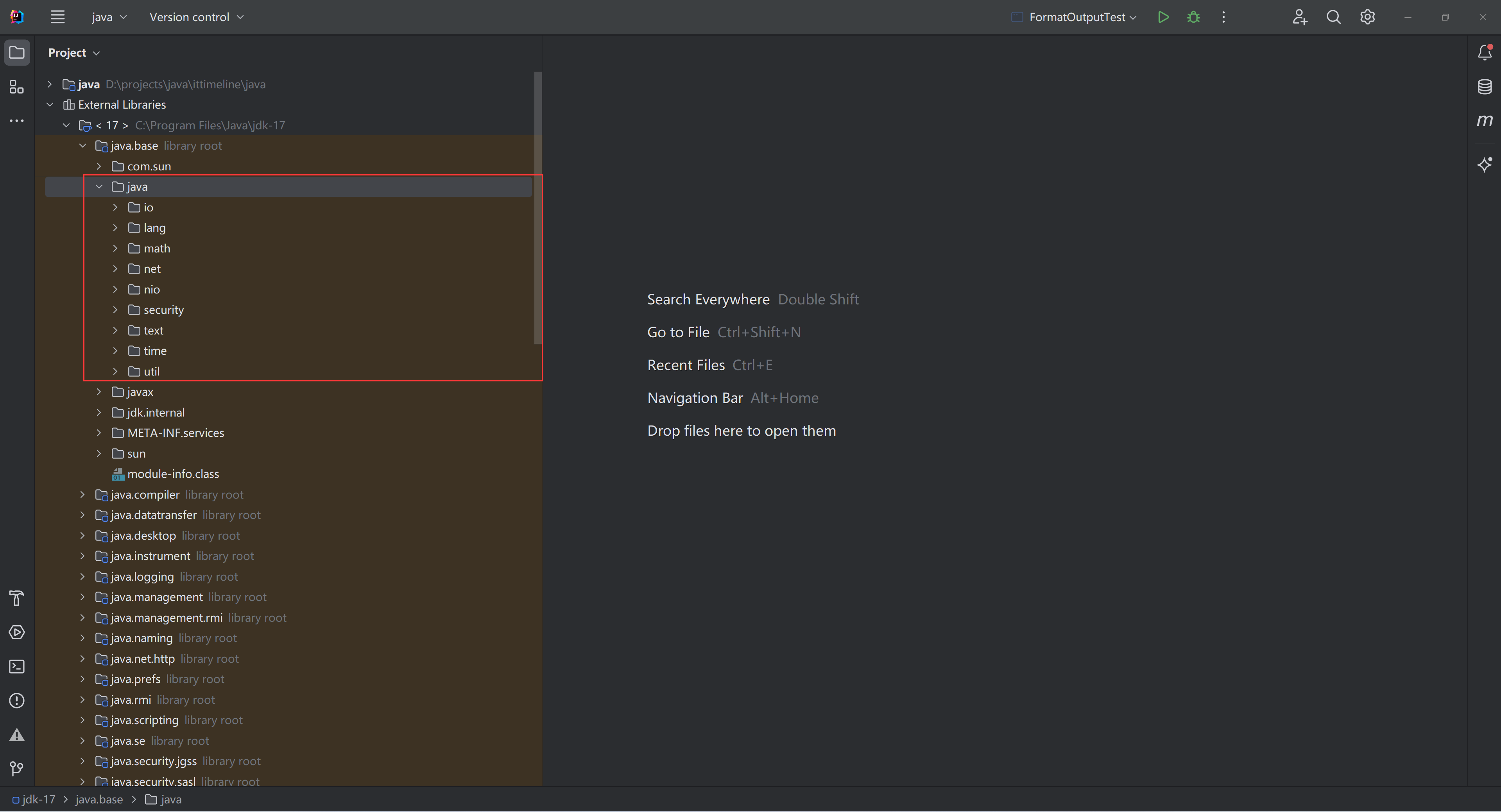Image resolution: width=1501 pixels, height=812 pixels.
Task: Open more run actions menu
Action: pos(1223,17)
